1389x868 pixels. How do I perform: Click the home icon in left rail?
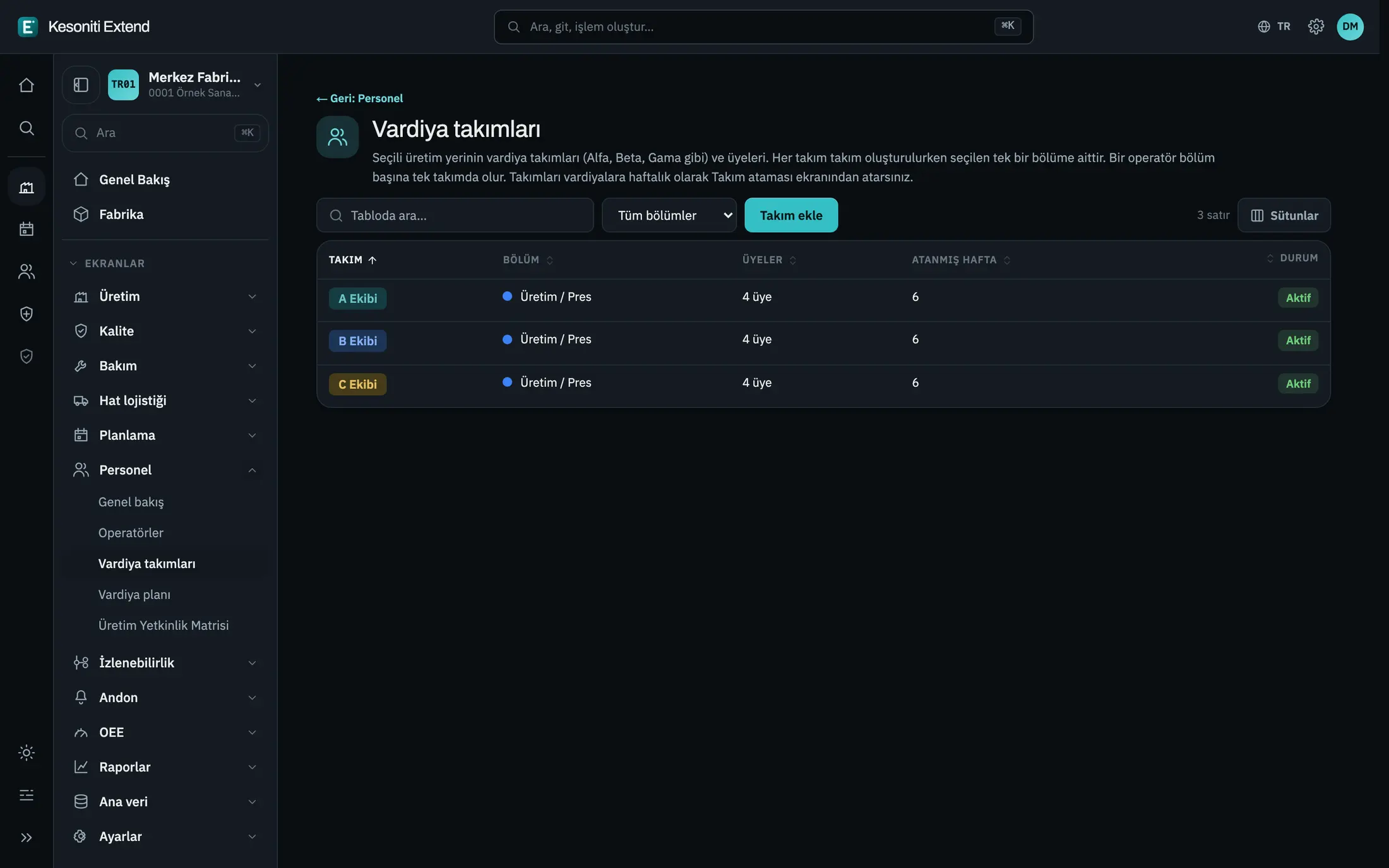[x=27, y=85]
